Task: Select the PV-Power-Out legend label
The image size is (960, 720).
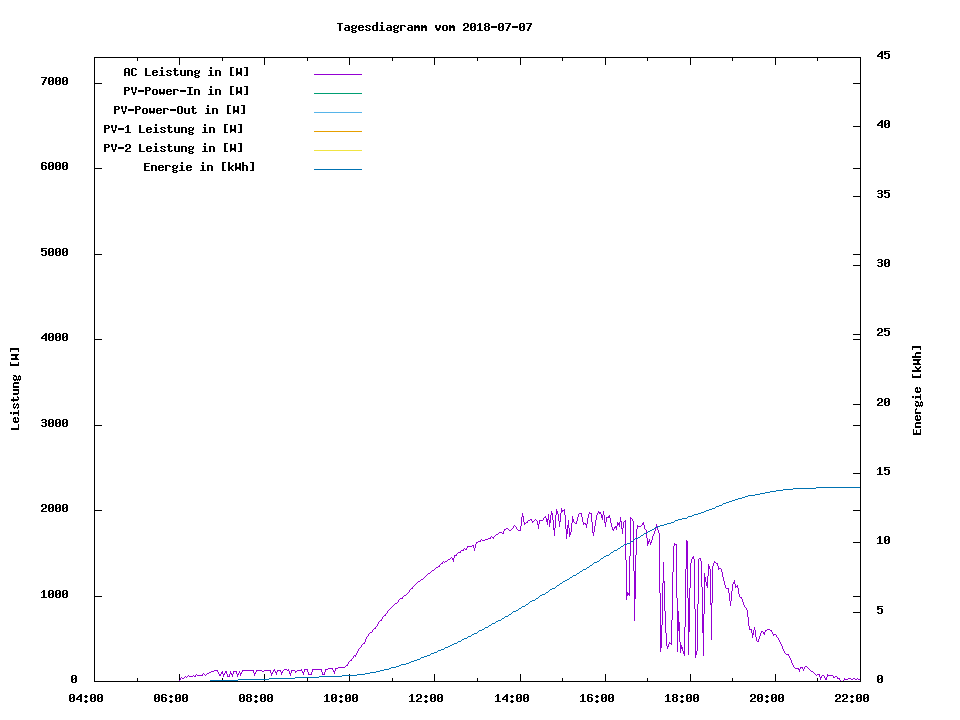Action: point(181,110)
